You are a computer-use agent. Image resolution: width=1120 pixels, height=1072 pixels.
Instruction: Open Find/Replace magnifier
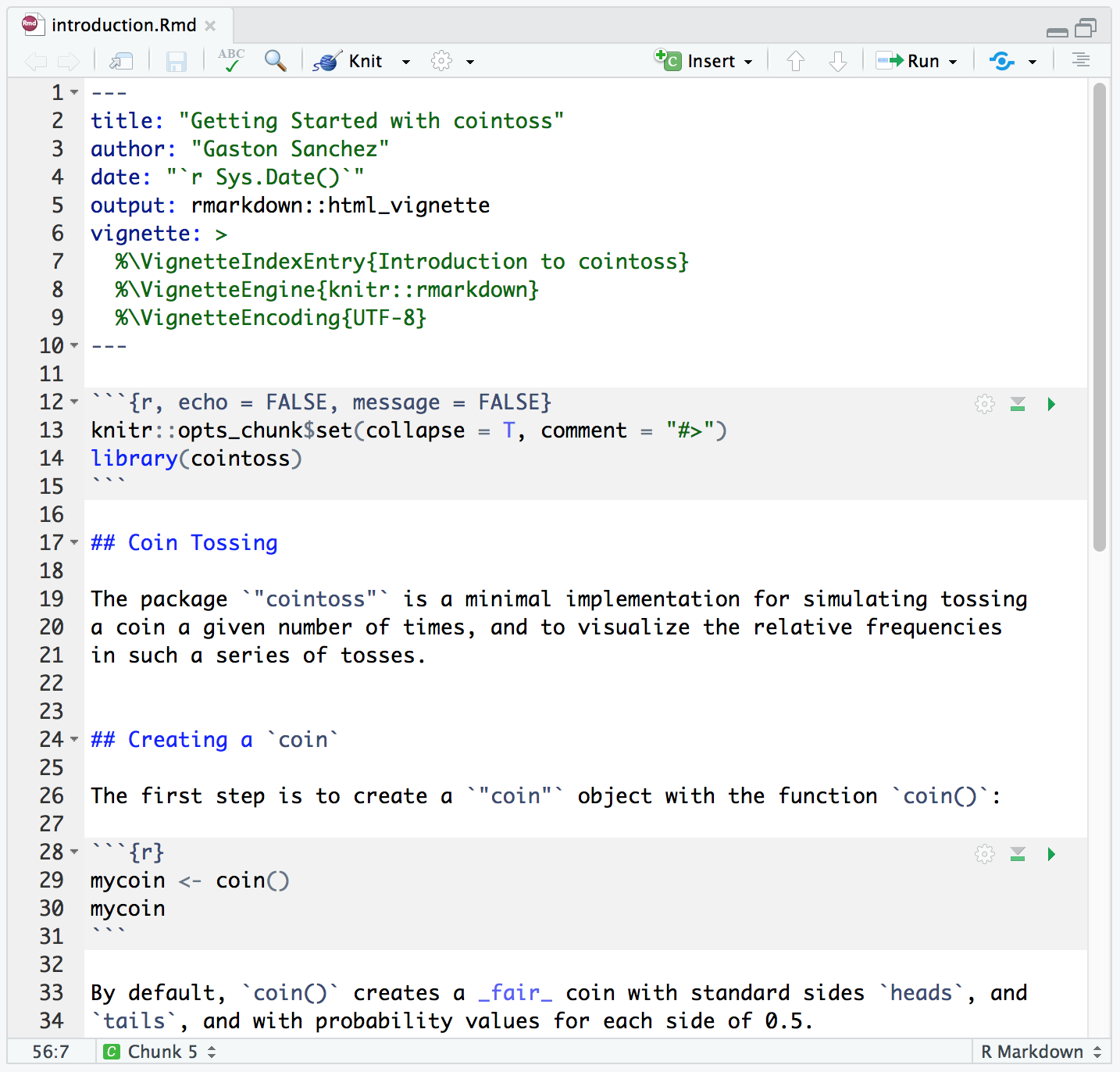[275, 60]
